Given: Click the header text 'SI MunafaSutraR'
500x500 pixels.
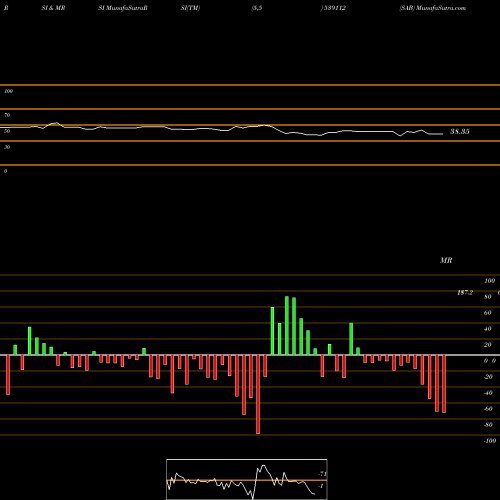Looking at the screenshot, I should (123, 8).
